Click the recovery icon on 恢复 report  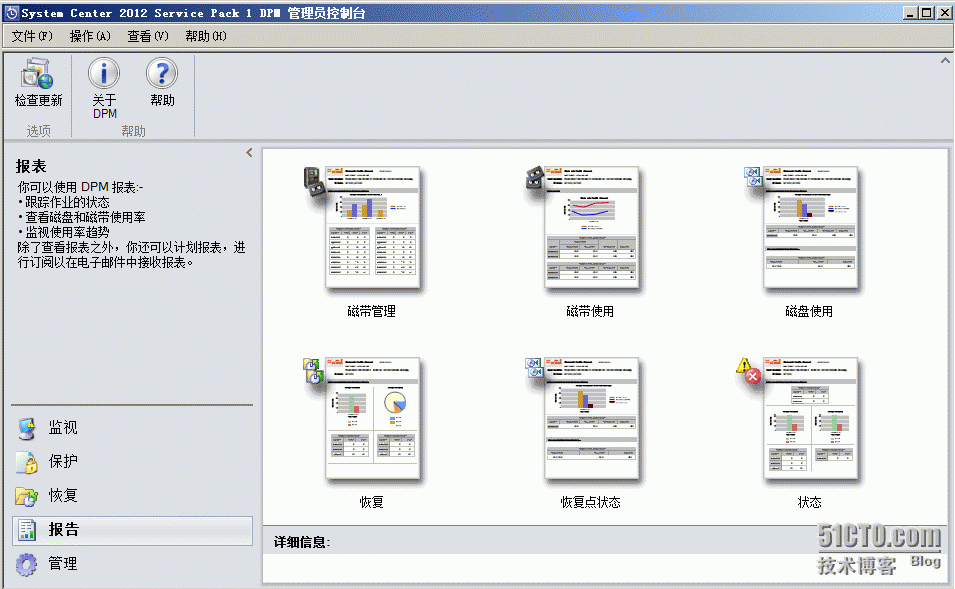point(314,371)
